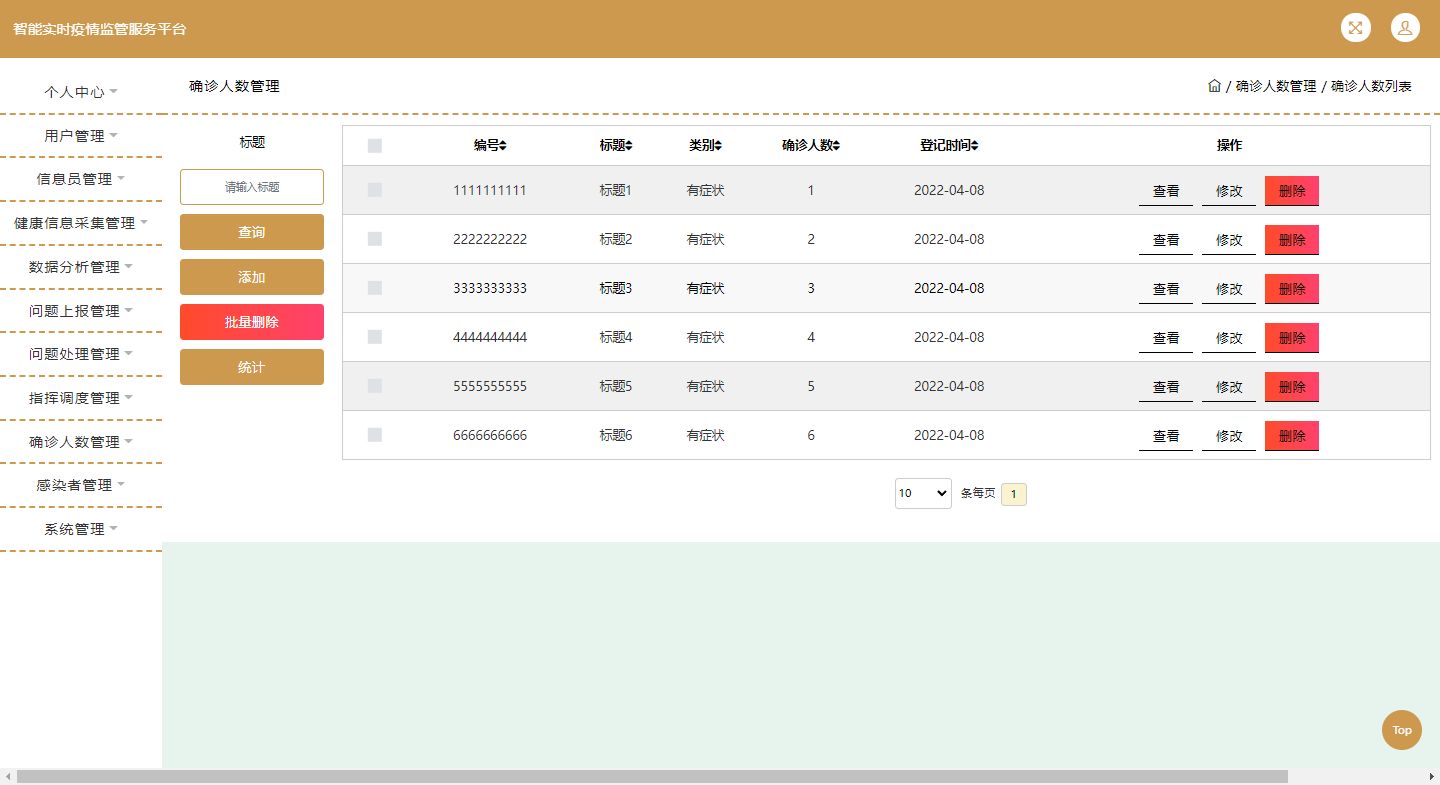View record 标题6 with 查看
This screenshot has width=1440, height=785.
point(1166,436)
